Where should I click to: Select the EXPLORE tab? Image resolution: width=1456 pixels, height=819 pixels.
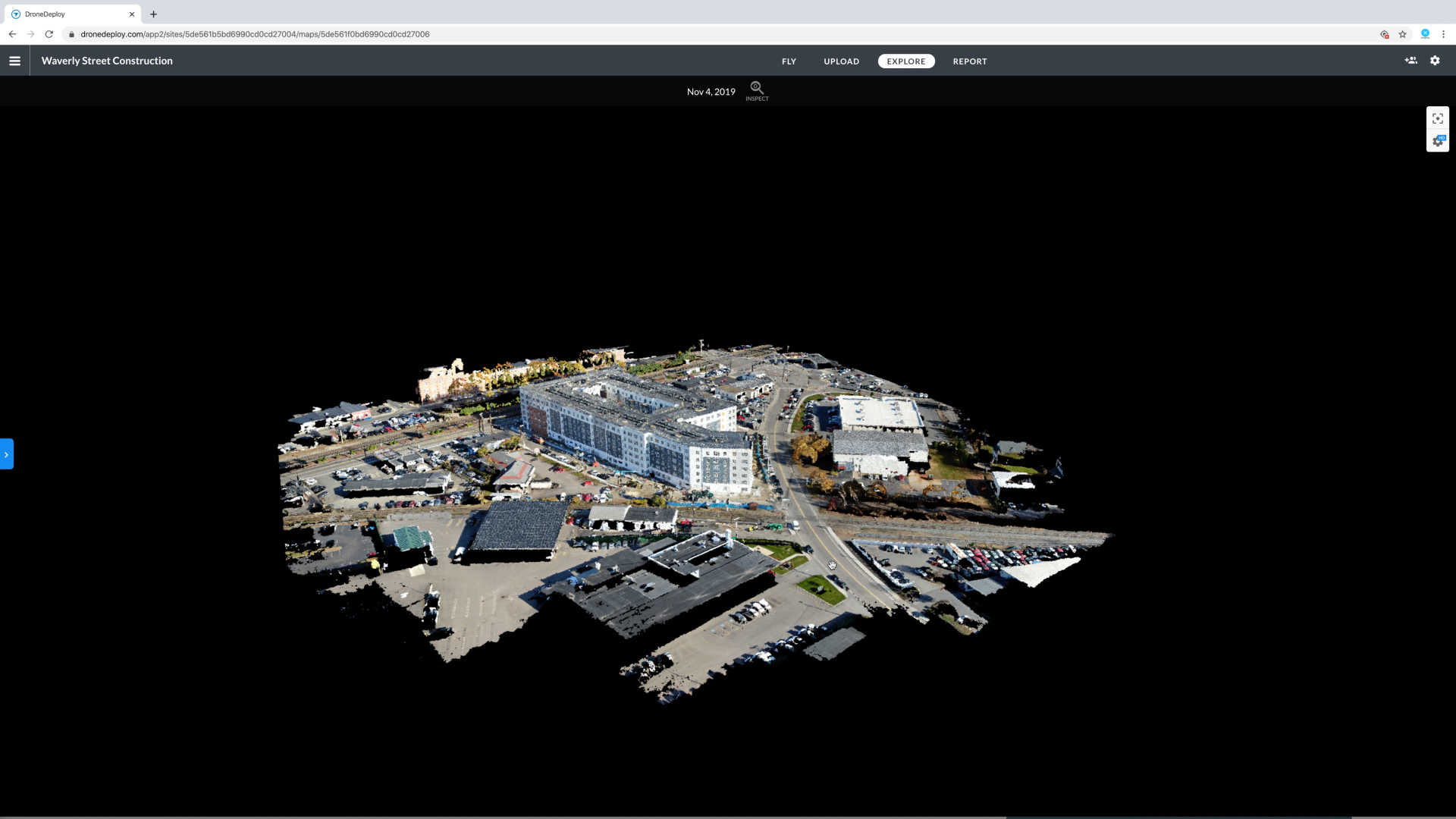tap(906, 61)
